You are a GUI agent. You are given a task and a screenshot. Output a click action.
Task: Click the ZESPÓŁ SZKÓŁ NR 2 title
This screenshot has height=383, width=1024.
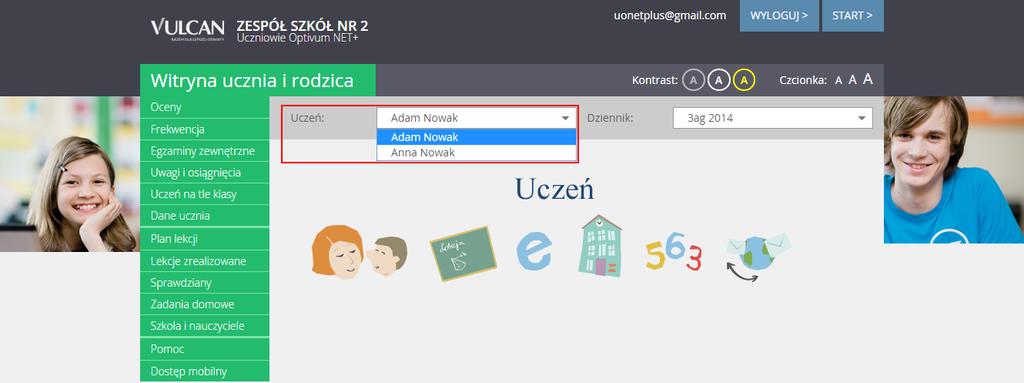(x=302, y=26)
